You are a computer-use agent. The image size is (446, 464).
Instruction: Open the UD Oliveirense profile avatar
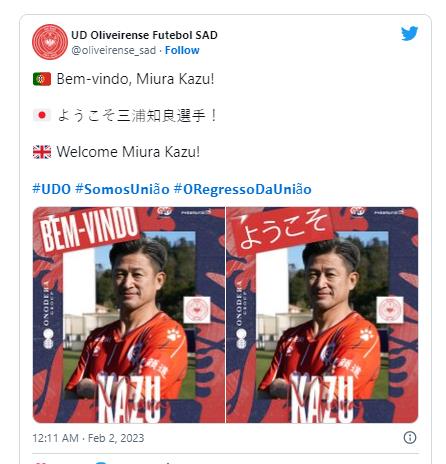point(50,42)
